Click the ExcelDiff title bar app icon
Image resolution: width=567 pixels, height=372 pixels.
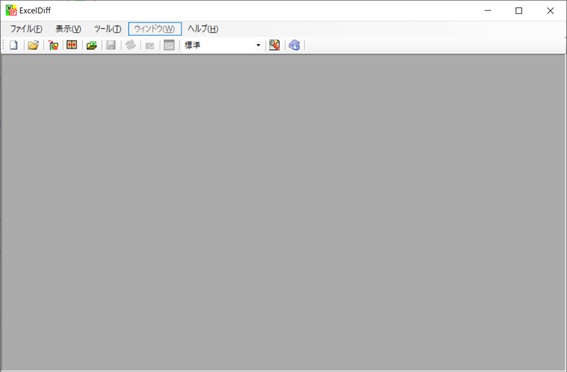point(11,10)
